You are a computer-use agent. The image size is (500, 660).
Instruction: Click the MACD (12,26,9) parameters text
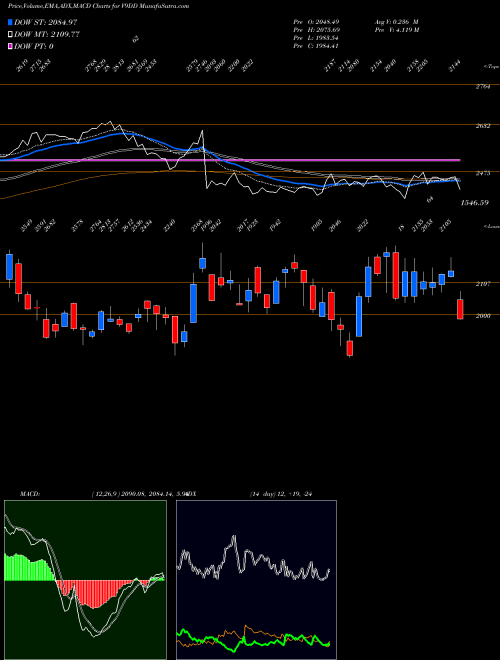[138, 494]
